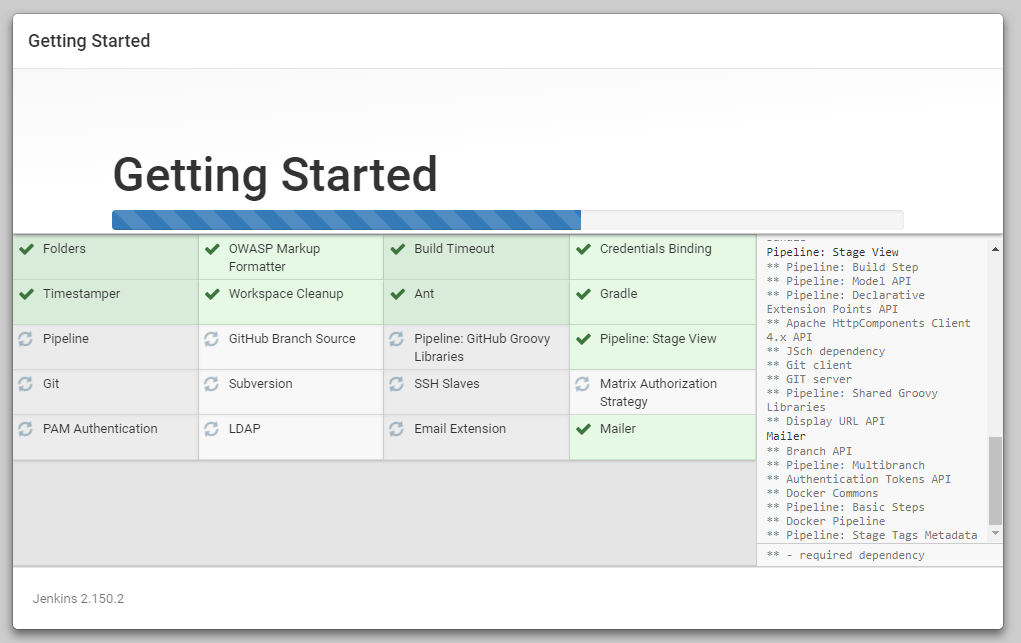Click the sync icon beside Email Extension

[x=397, y=429]
